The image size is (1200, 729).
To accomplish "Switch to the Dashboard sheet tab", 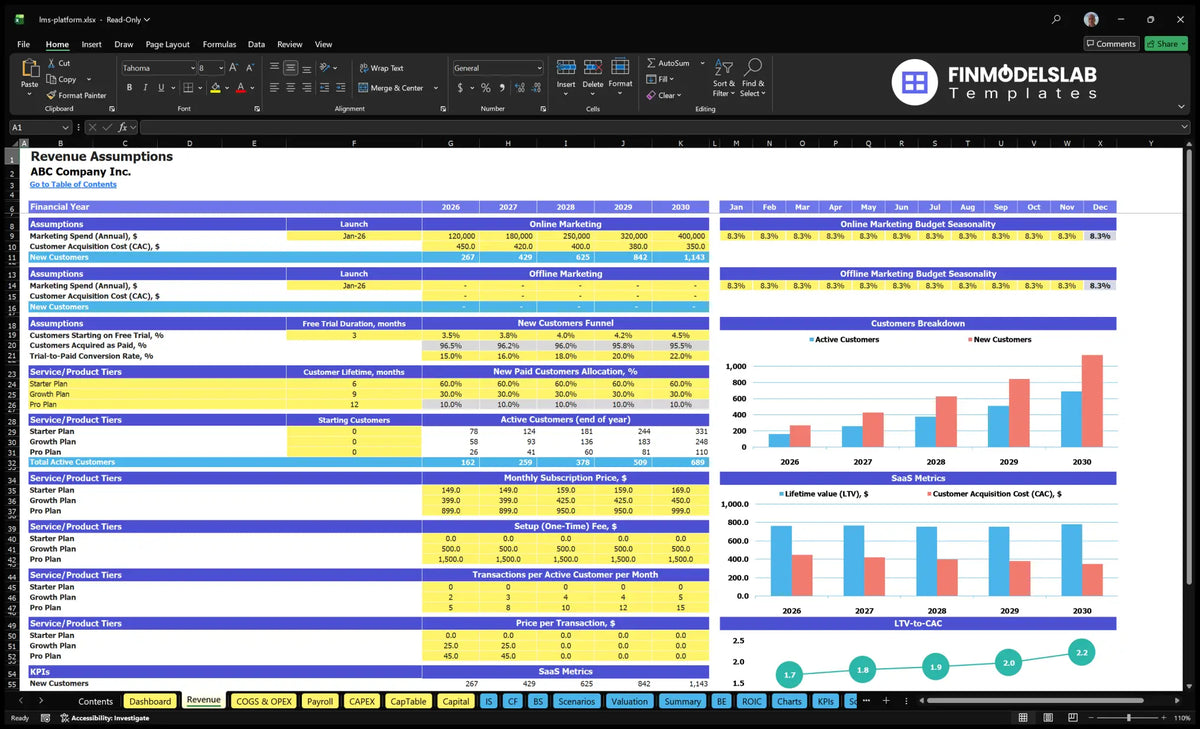I will click(150, 701).
